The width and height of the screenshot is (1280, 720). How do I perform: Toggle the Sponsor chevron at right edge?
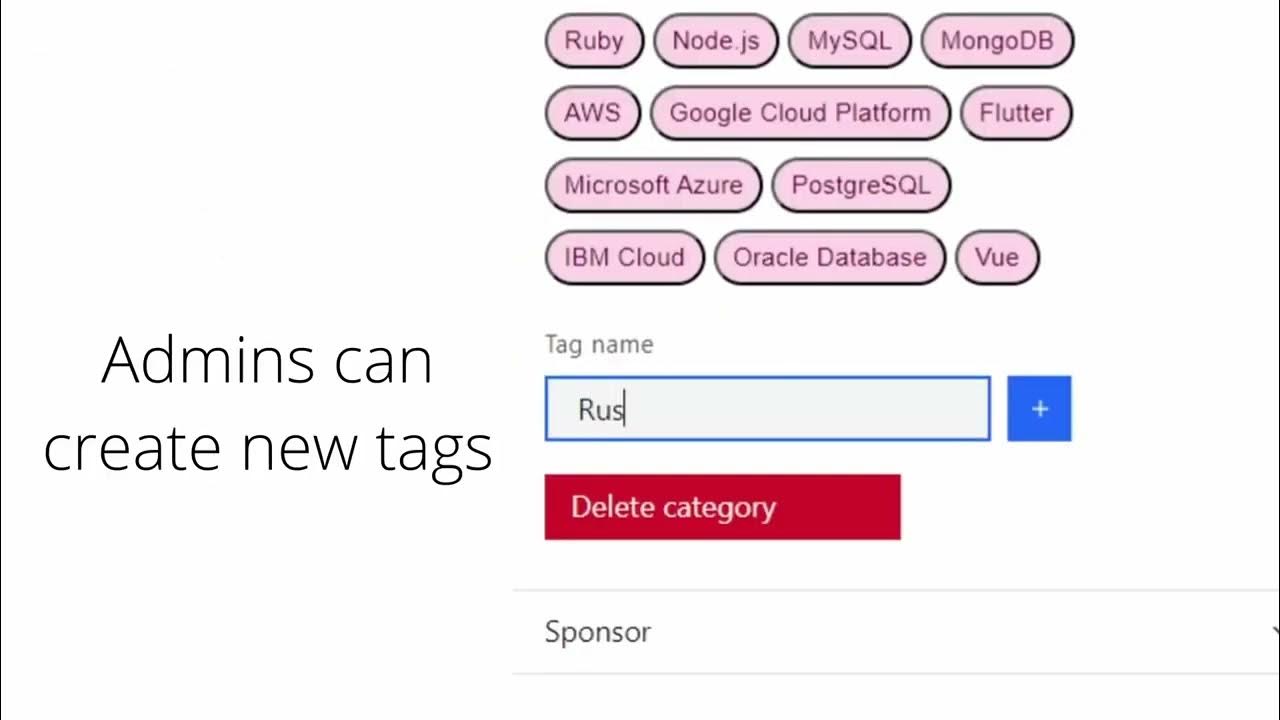point(1274,632)
